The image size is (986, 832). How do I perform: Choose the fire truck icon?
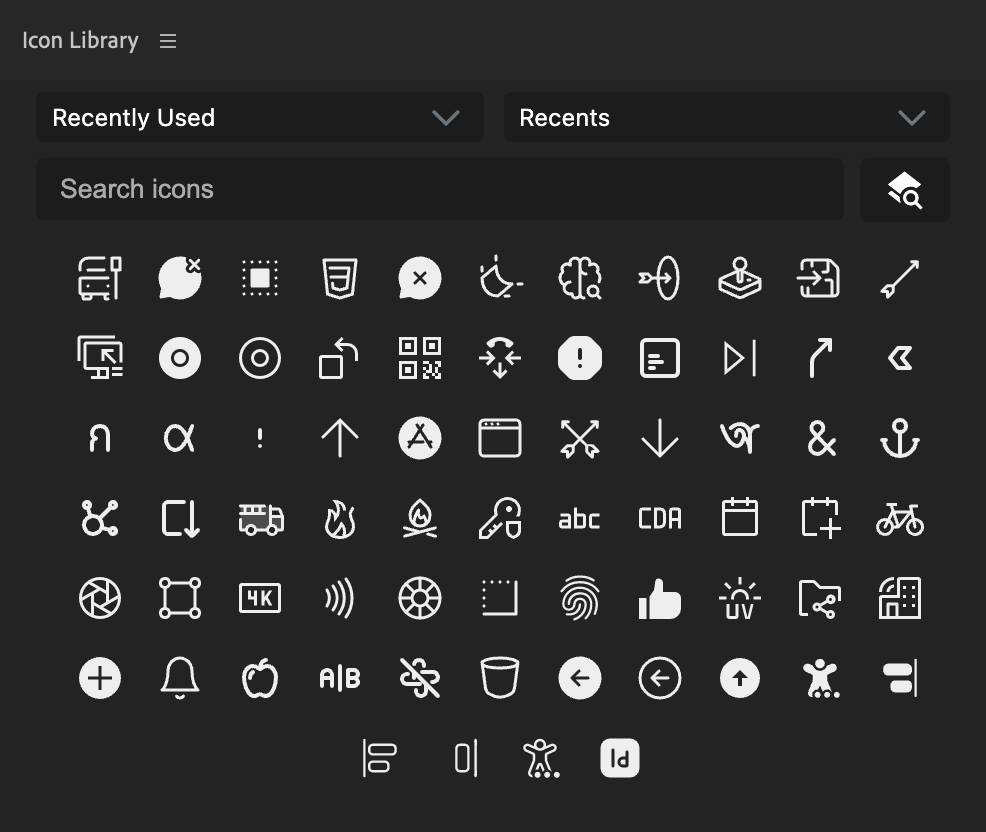[x=259, y=518]
